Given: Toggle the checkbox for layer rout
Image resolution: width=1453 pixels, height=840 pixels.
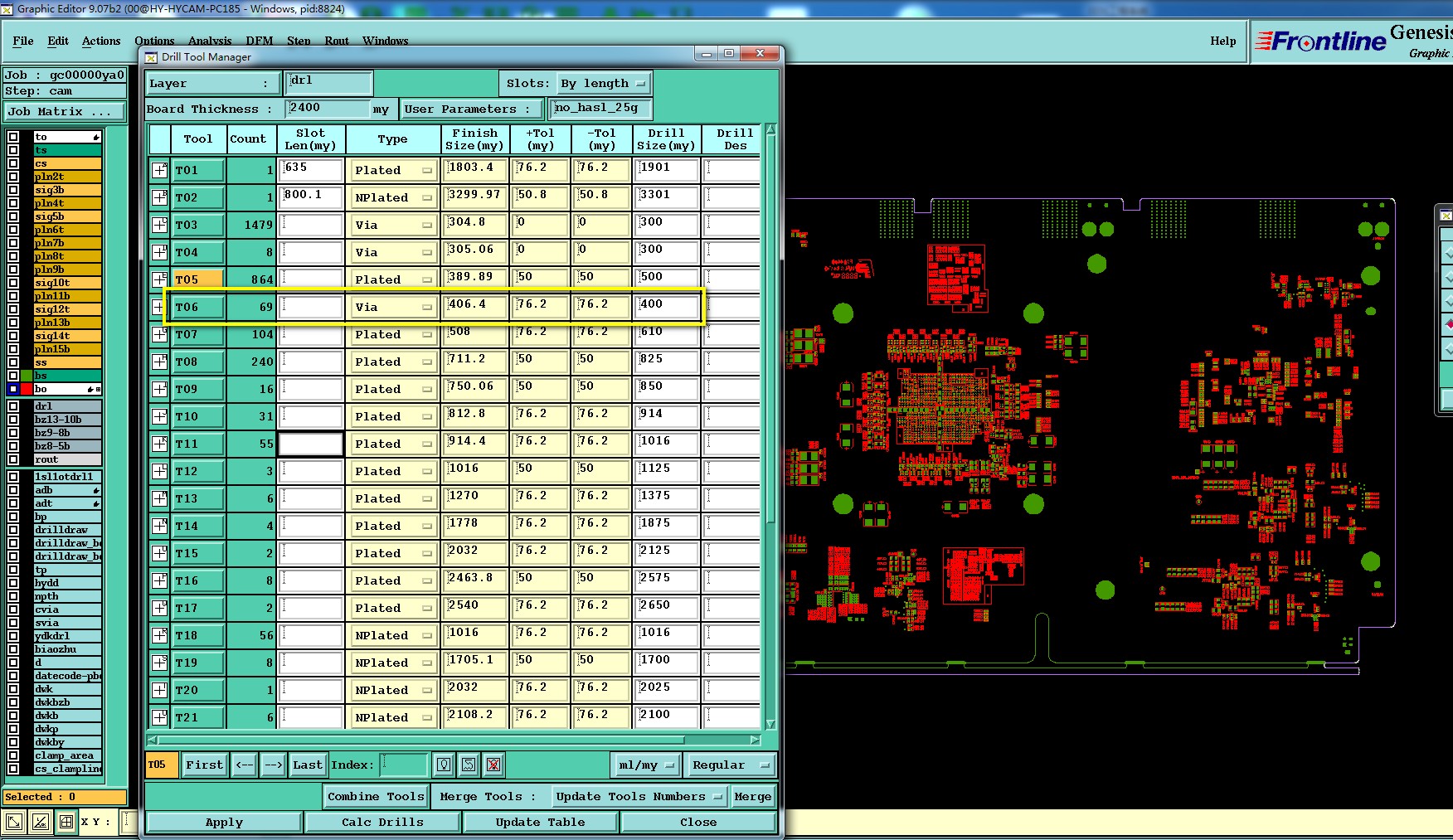Looking at the screenshot, I should (13, 459).
